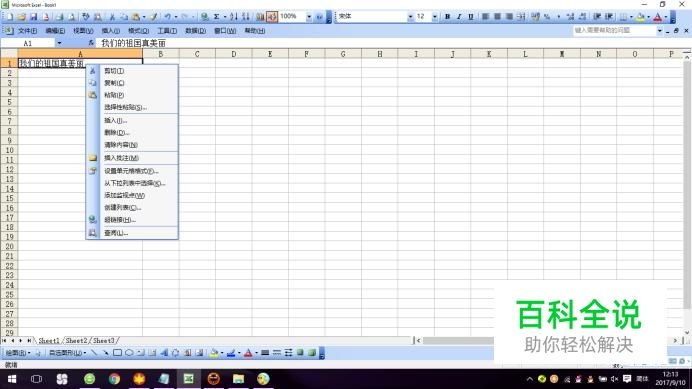Click the Cut scissors toolbar icon

click(112, 17)
